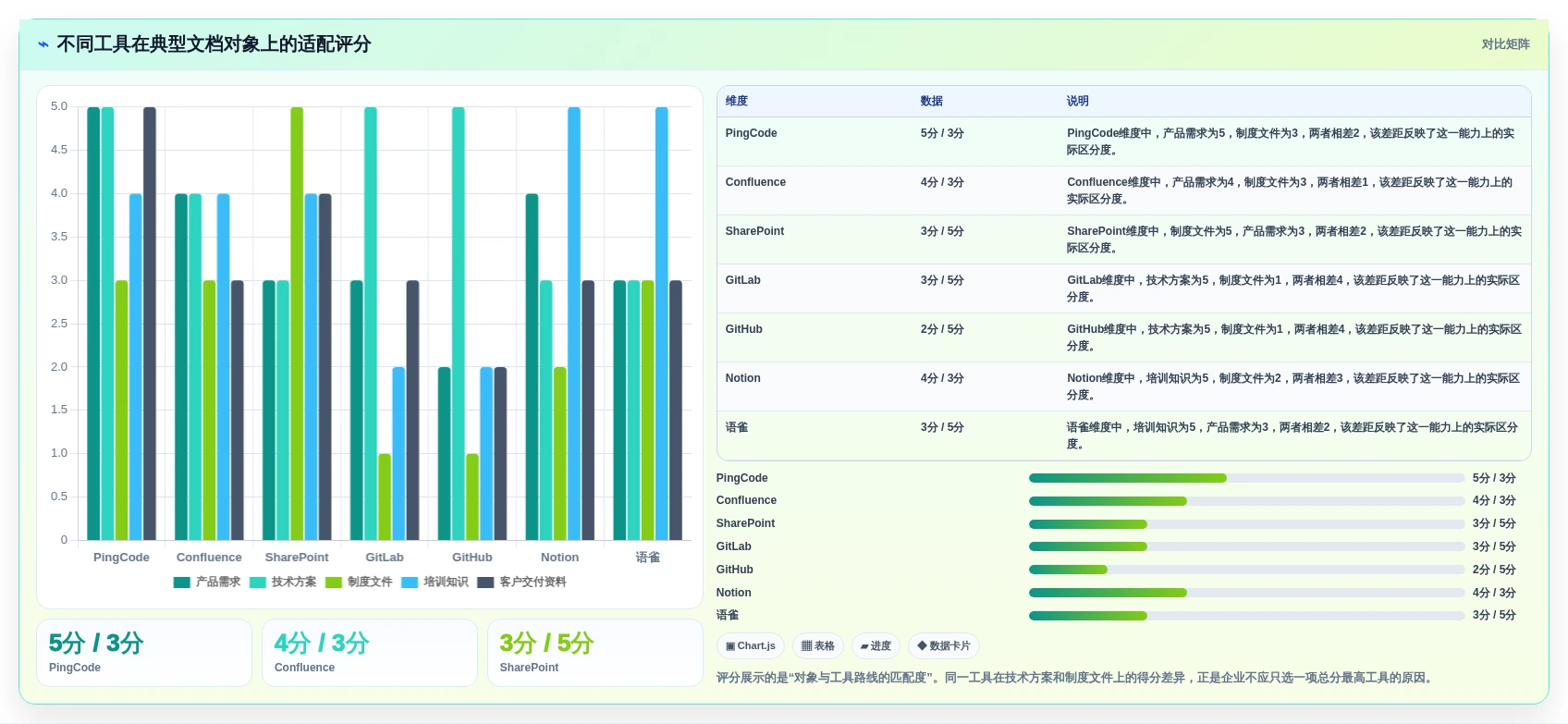
Task: Select SharePoint row in the table
Action: tap(1123, 239)
